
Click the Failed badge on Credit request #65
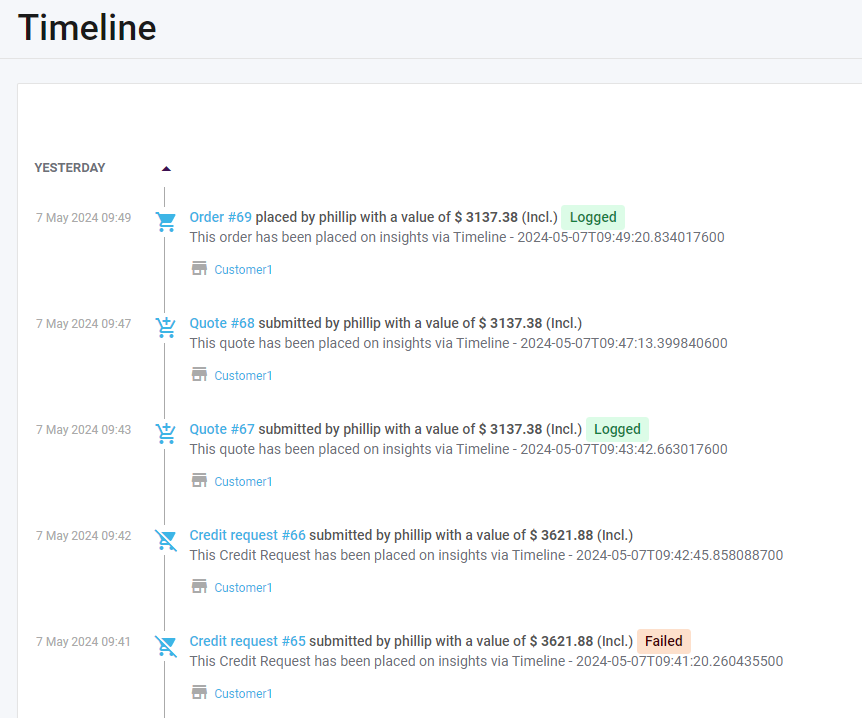[x=663, y=641]
